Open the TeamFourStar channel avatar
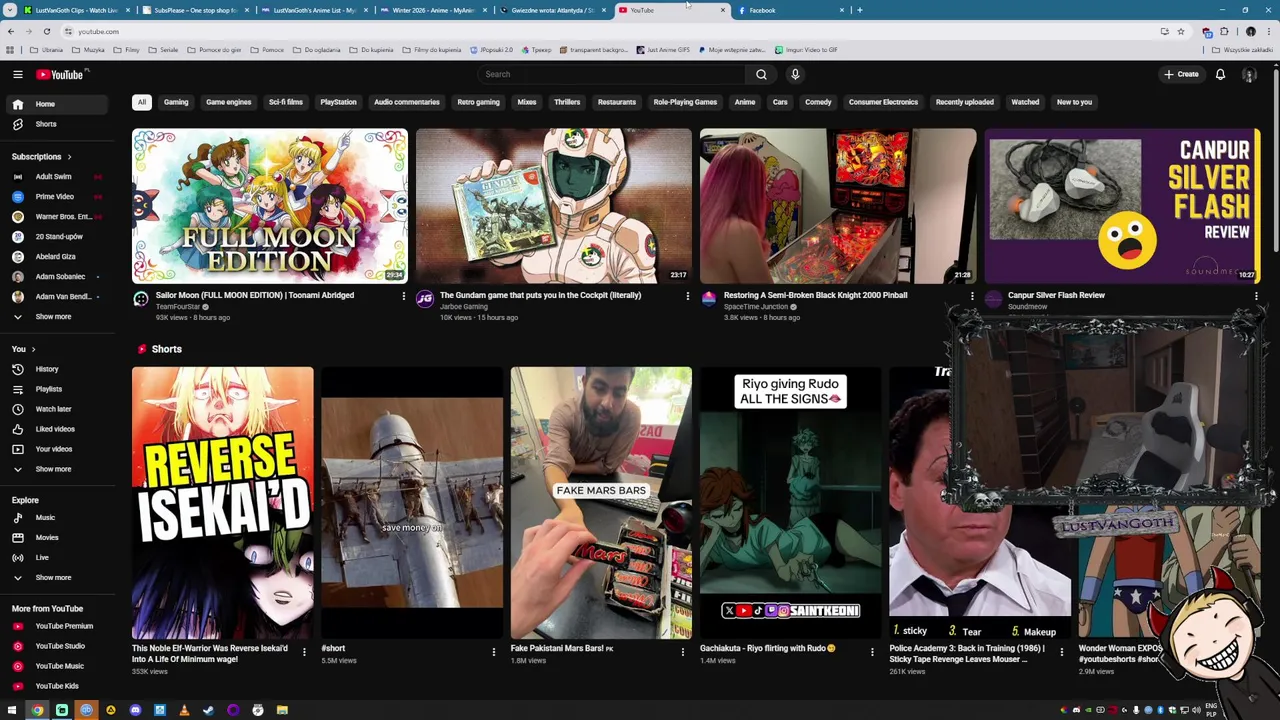Viewport: 1280px width, 720px height. coord(141,298)
